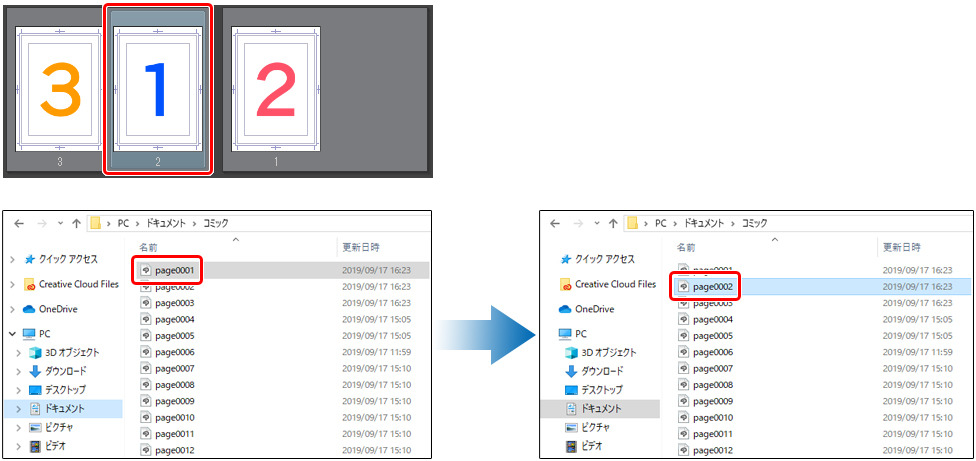Select デスクトップ in left window tree

pos(65,390)
